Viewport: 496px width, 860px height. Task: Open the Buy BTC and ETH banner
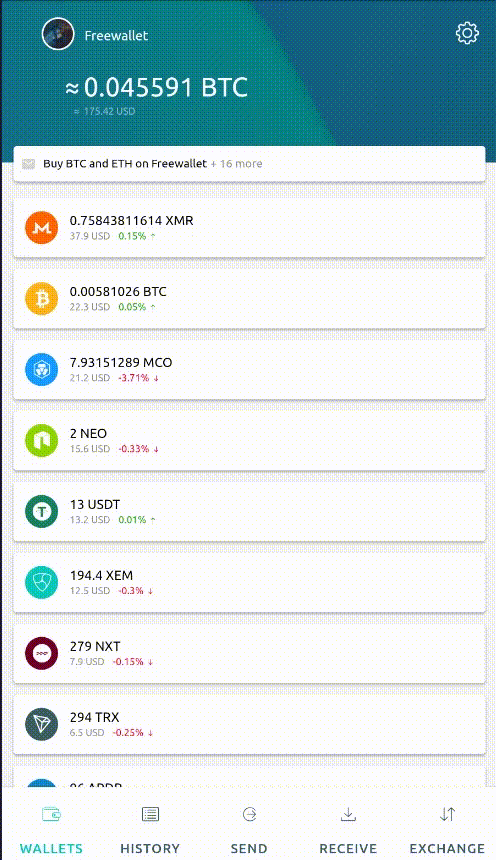tap(249, 163)
